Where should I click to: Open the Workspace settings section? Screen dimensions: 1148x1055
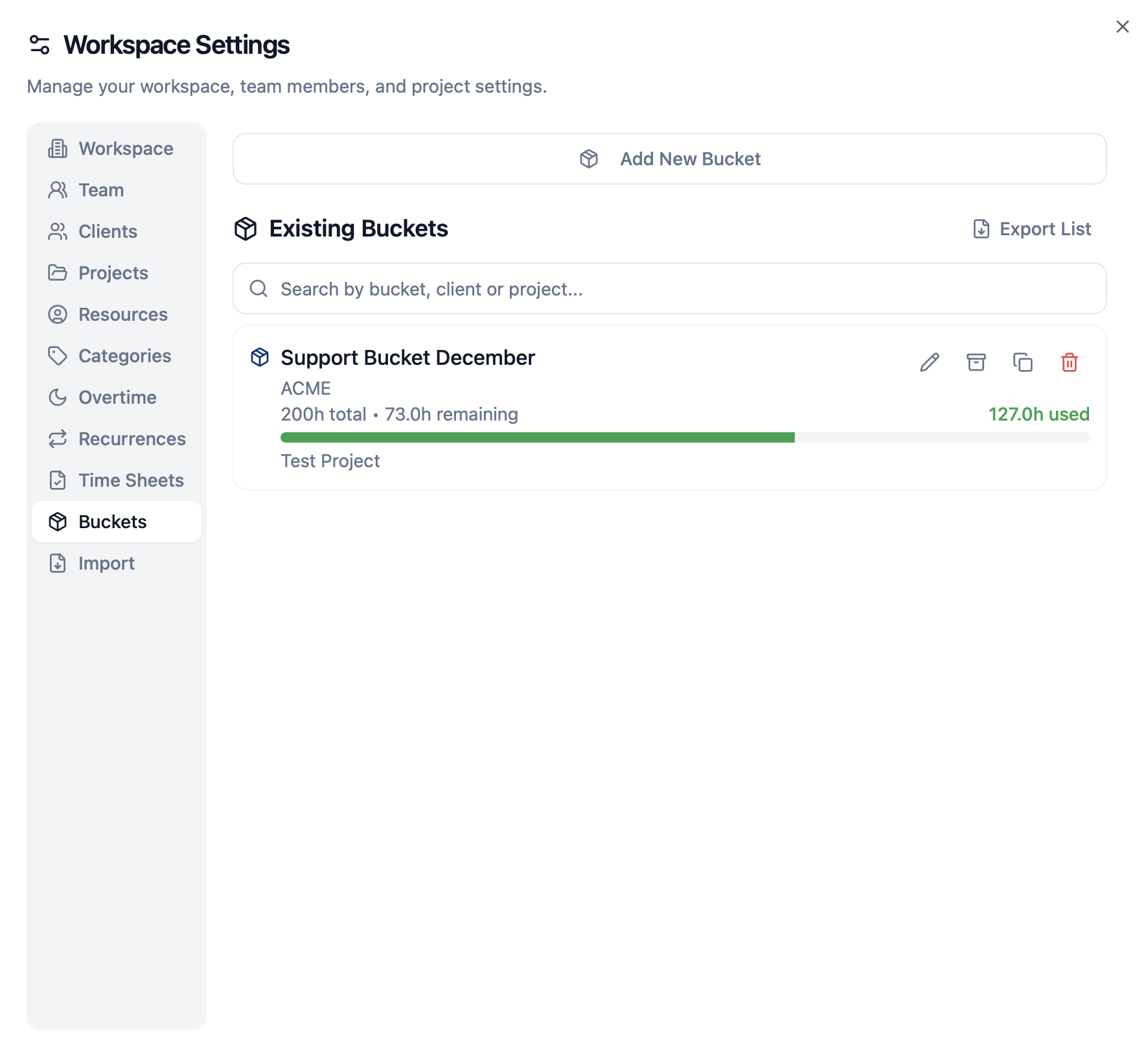[x=117, y=148]
